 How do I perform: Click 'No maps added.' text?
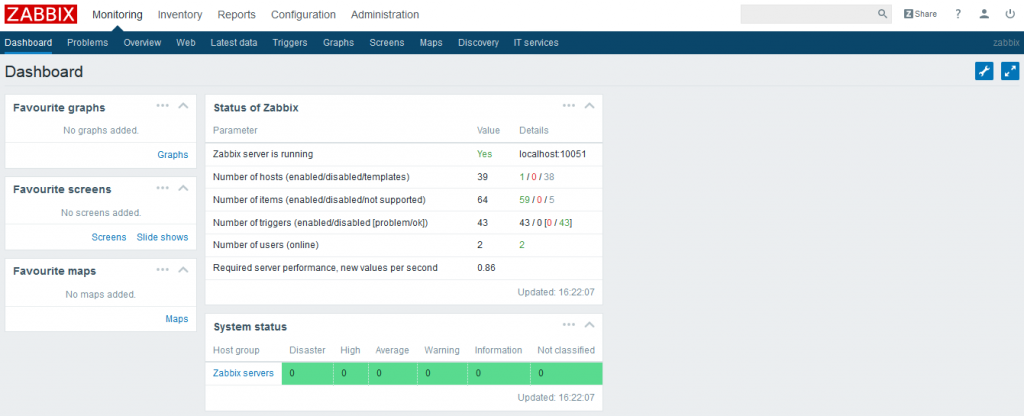click(x=101, y=294)
